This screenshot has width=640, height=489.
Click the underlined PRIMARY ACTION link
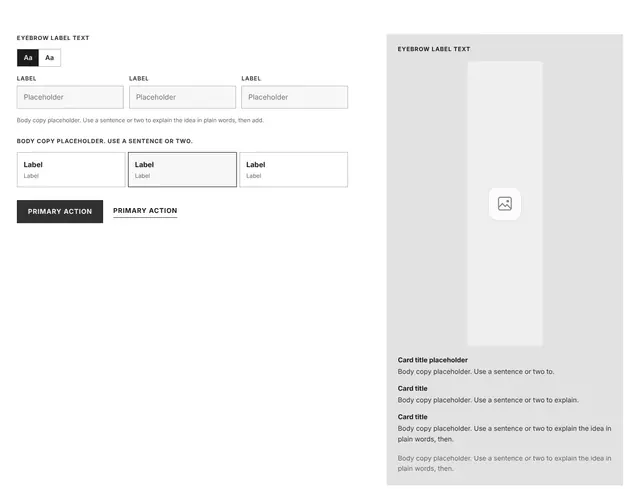pos(145,211)
